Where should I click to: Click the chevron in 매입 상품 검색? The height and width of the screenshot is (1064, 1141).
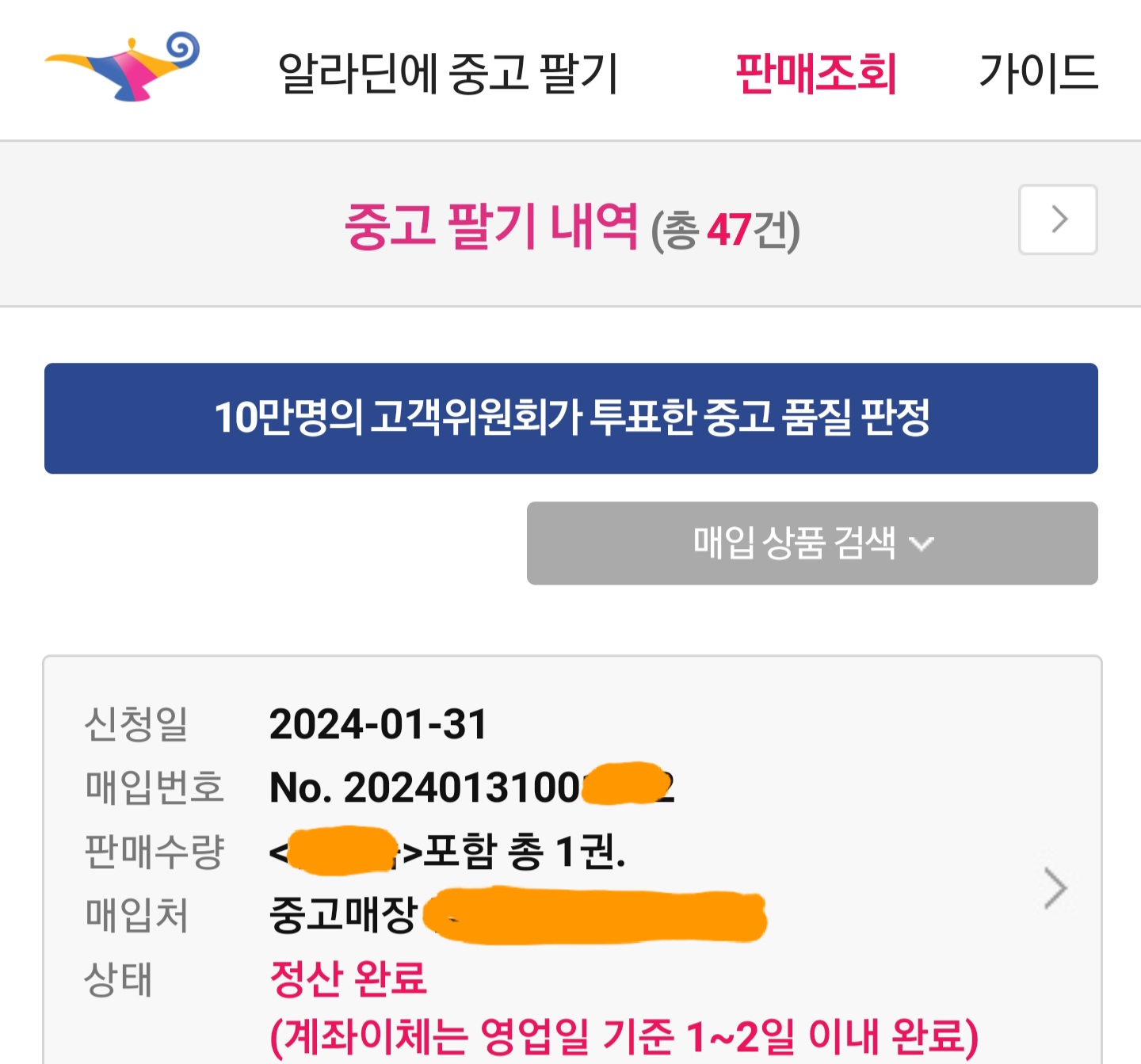[x=922, y=544]
